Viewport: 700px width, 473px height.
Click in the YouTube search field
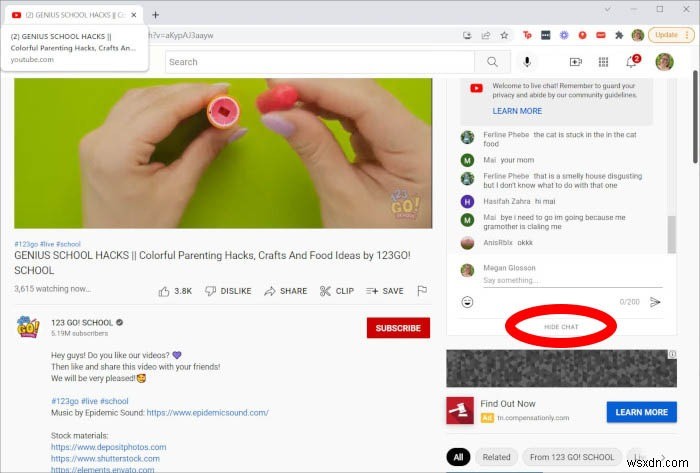[319, 62]
